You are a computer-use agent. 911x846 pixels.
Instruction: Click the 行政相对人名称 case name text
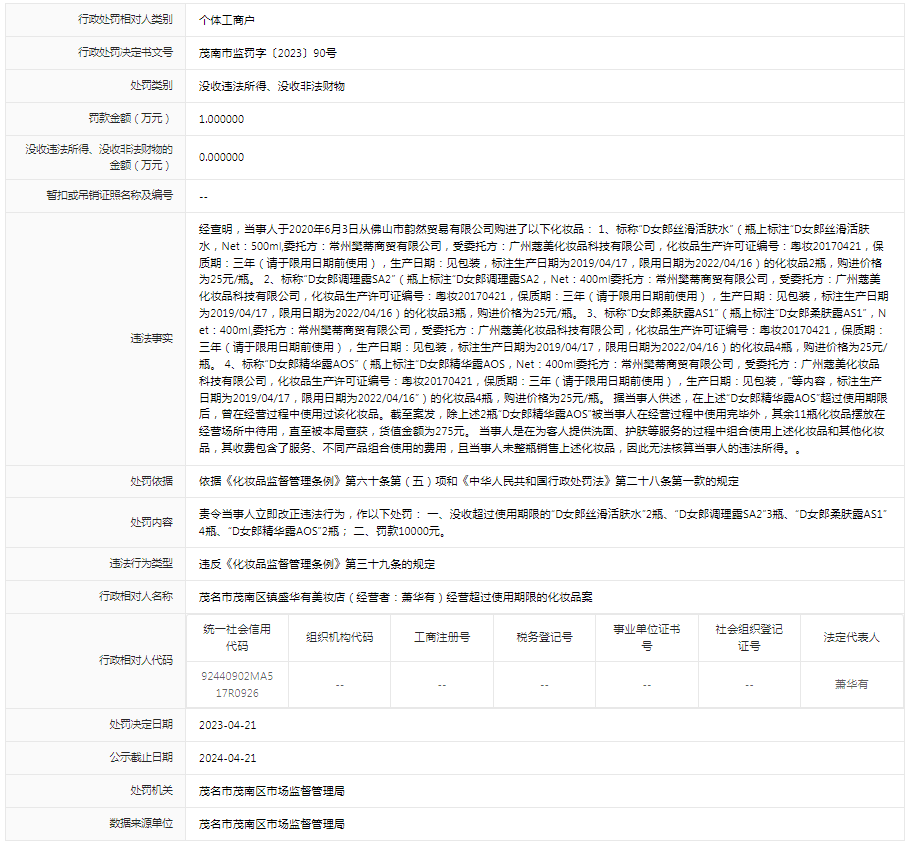396,597
